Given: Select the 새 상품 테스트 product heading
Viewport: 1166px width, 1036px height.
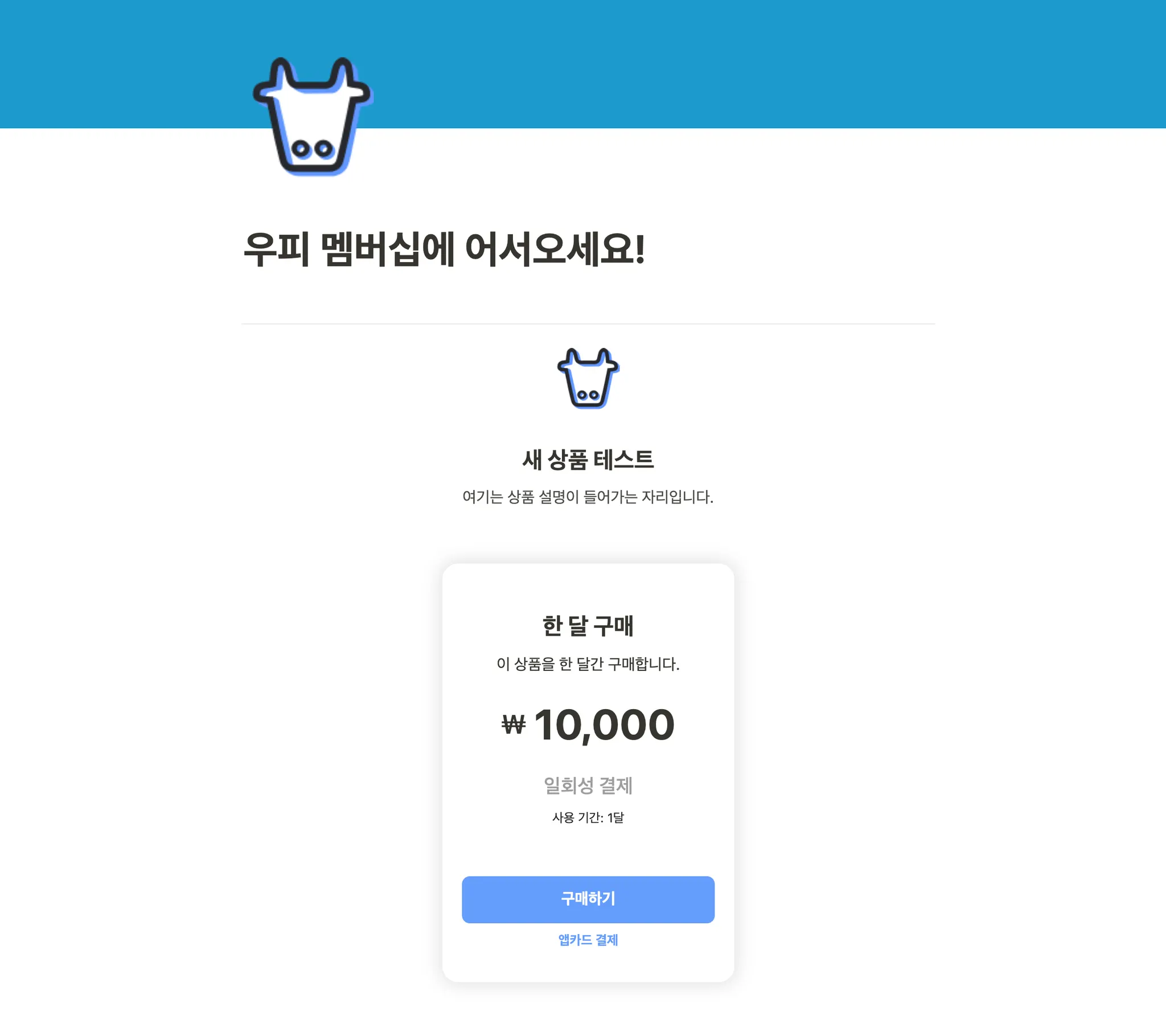Looking at the screenshot, I should 588,460.
